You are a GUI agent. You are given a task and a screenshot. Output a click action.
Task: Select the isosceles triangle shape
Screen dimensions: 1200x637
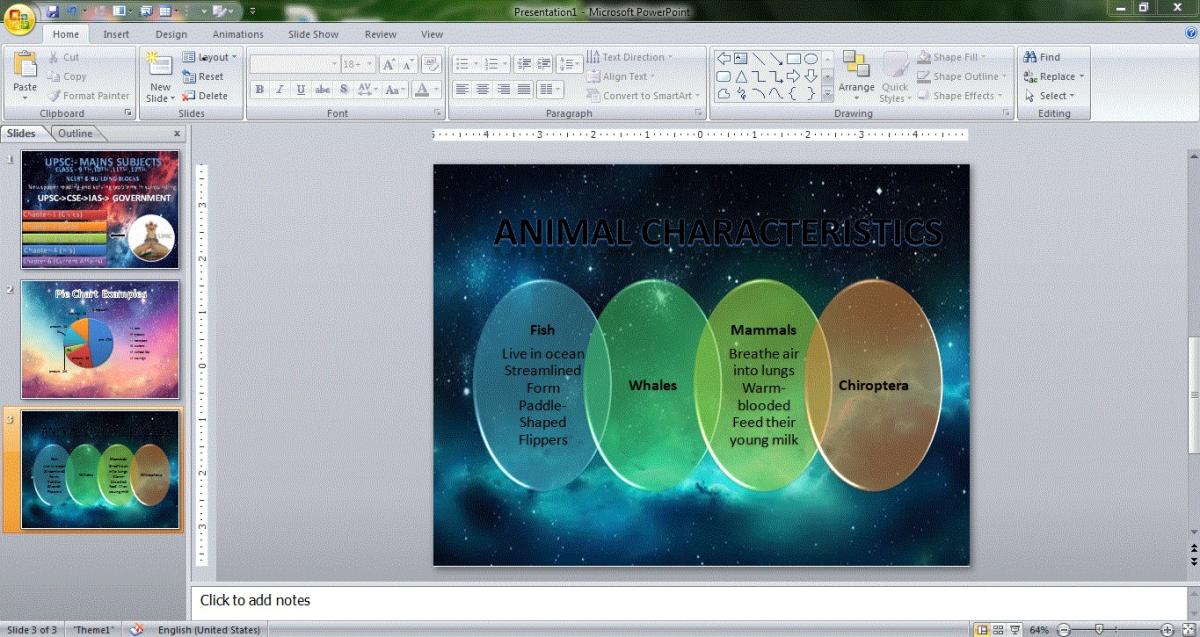741,76
